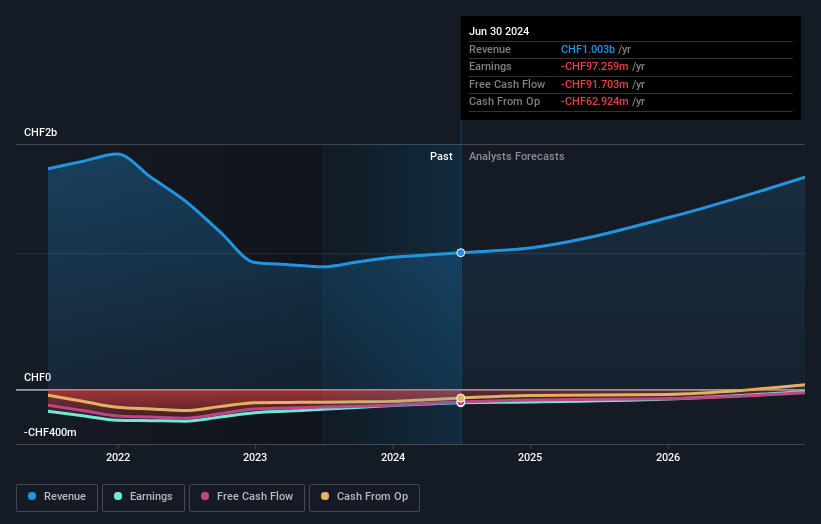
Task: Click the Cash From Op label in tooltip
Action: 504,102
